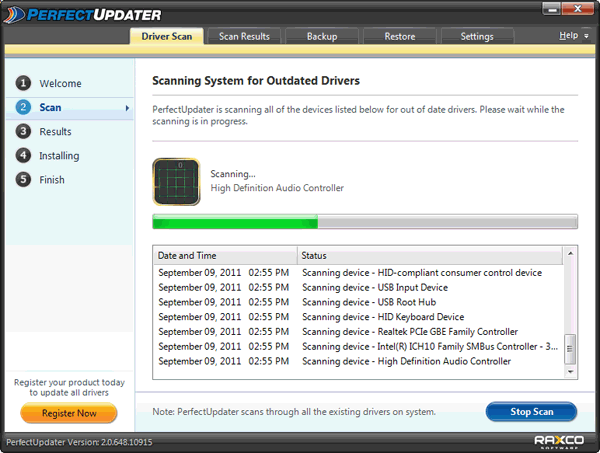Click the step 4 Installing number icon

(23, 155)
